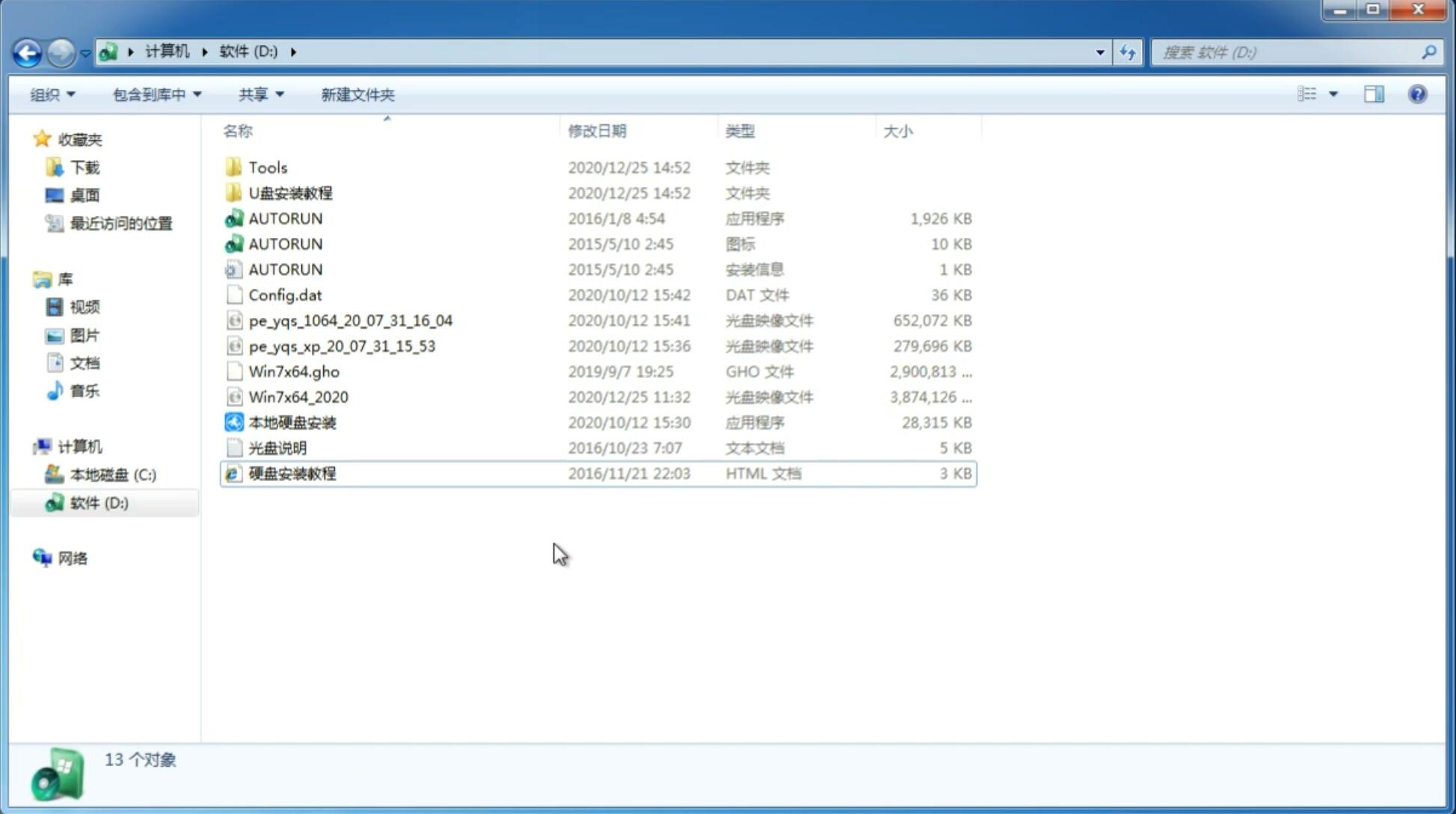Viewport: 1456px width, 814px height.
Task: Open 硬盘安装教程 HTML document
Action: (x=291, y=473)
